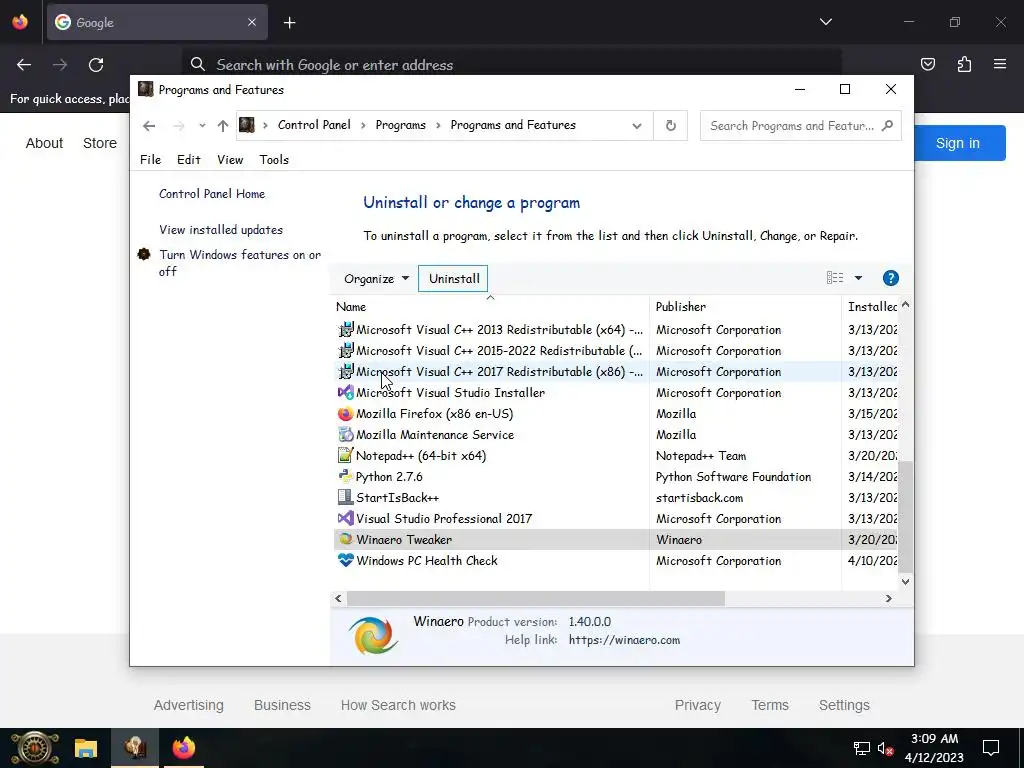Open View installed updates link

coord(221,230)
